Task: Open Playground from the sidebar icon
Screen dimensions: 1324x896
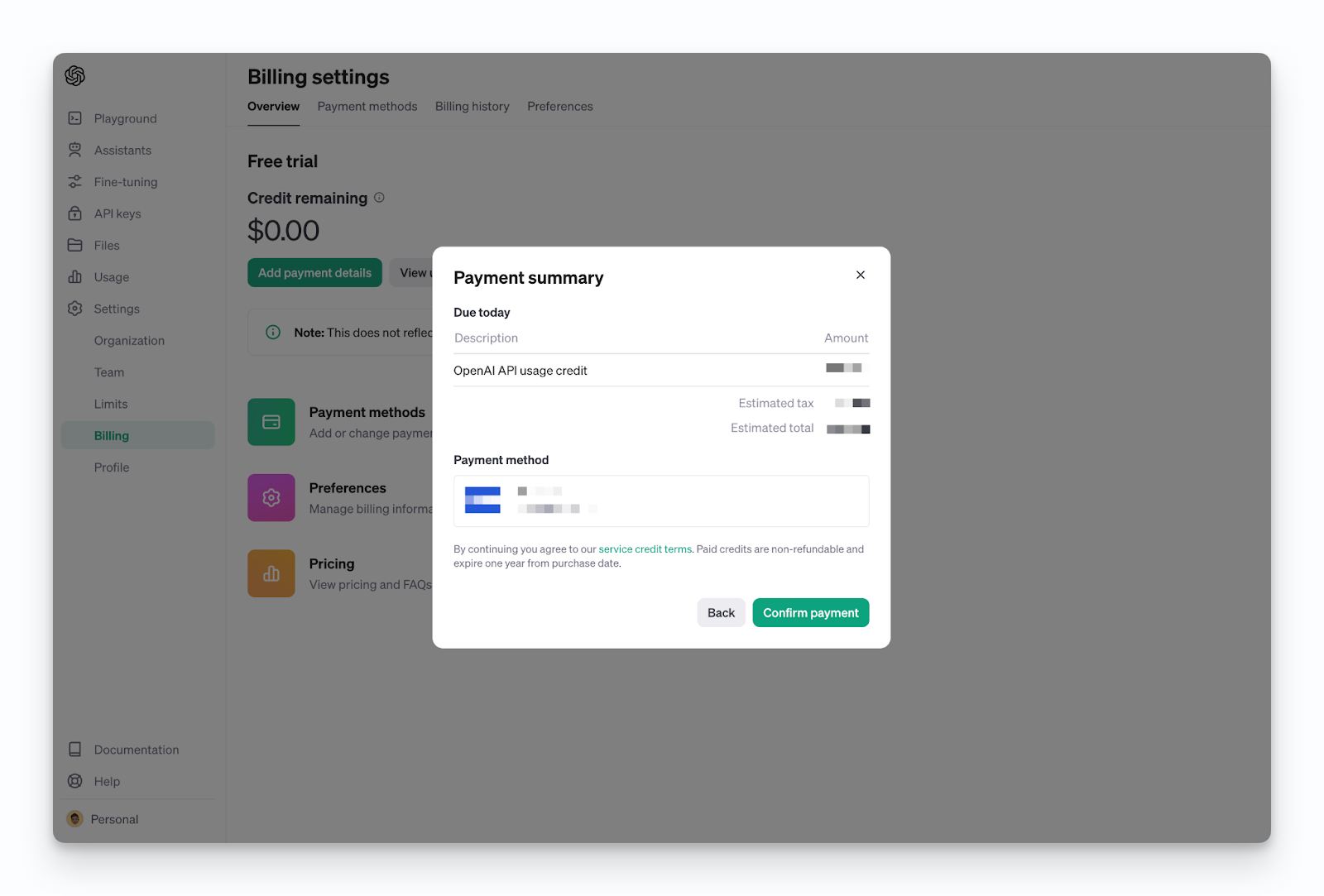Action: coord(75,118)
